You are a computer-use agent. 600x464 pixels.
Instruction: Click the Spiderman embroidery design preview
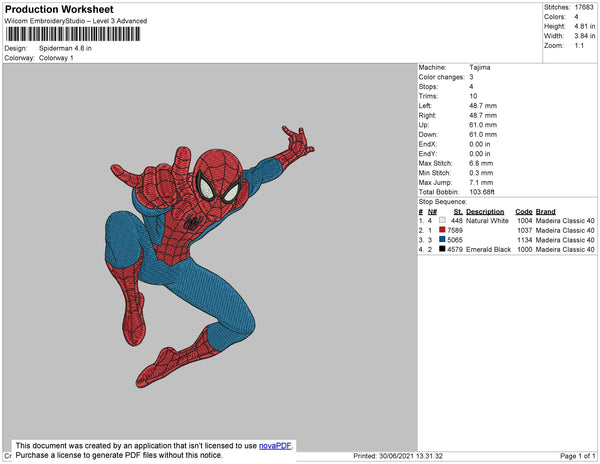[210, 256]
